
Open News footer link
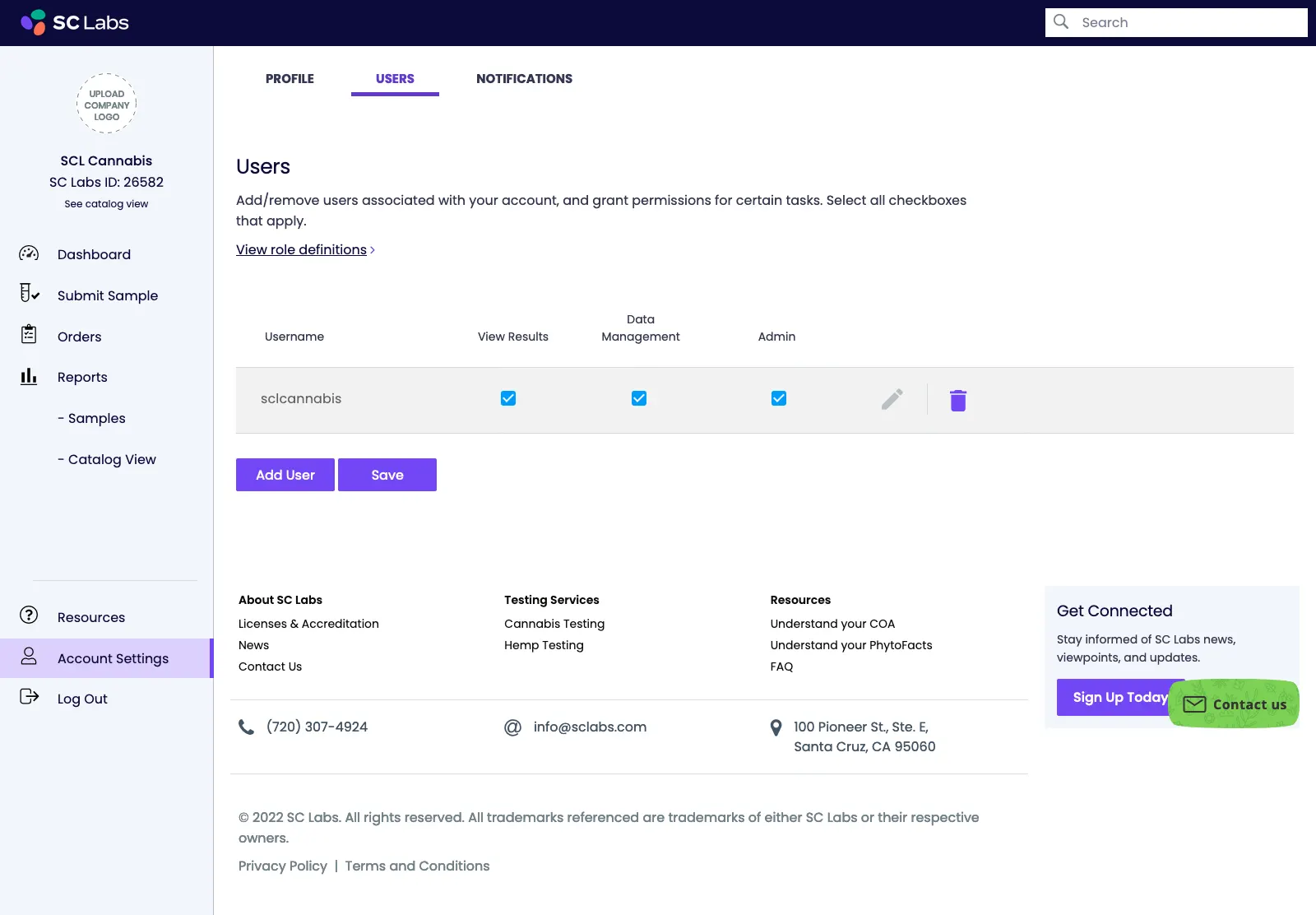pyautogui.click(x=253, y=645)
